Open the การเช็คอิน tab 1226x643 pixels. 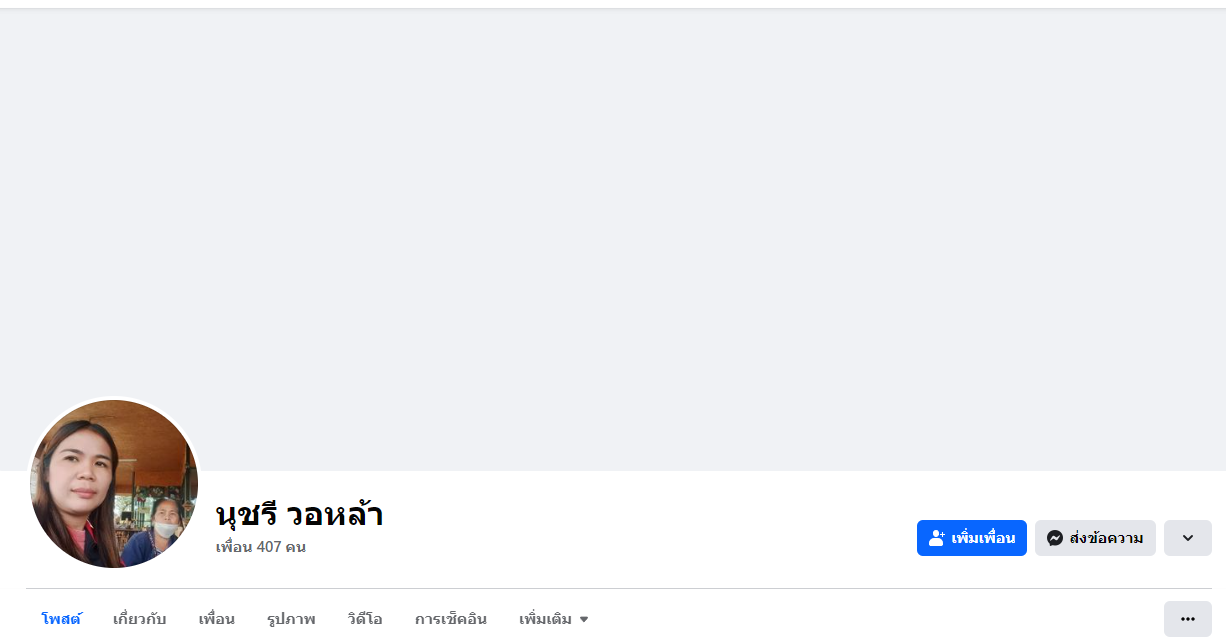tap(451, 619)
